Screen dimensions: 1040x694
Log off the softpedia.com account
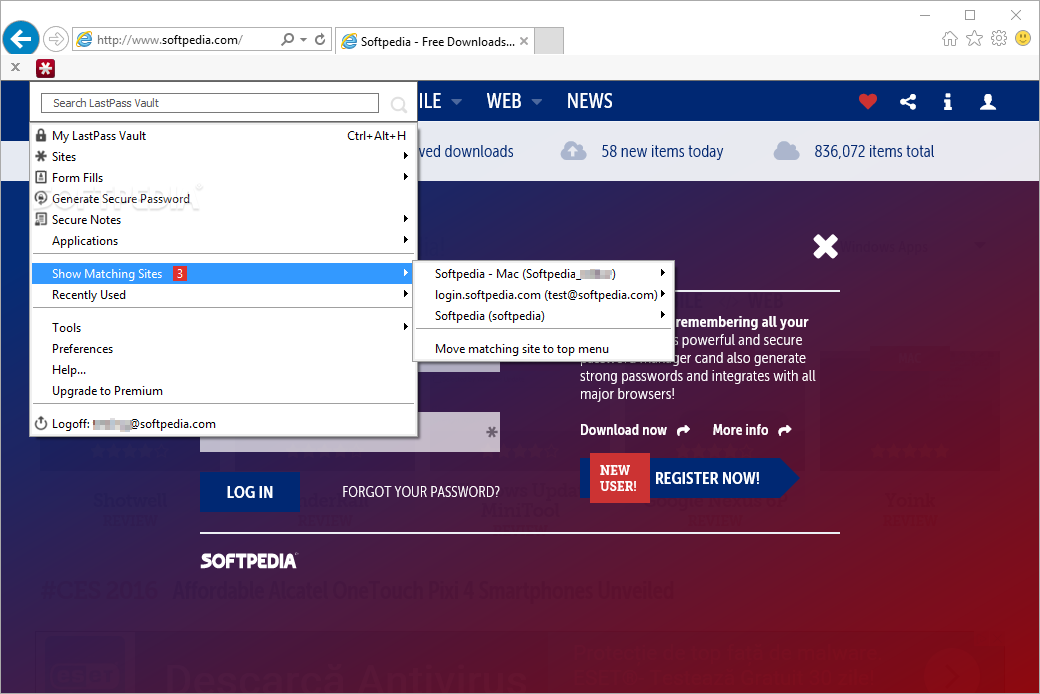point(224,424)
